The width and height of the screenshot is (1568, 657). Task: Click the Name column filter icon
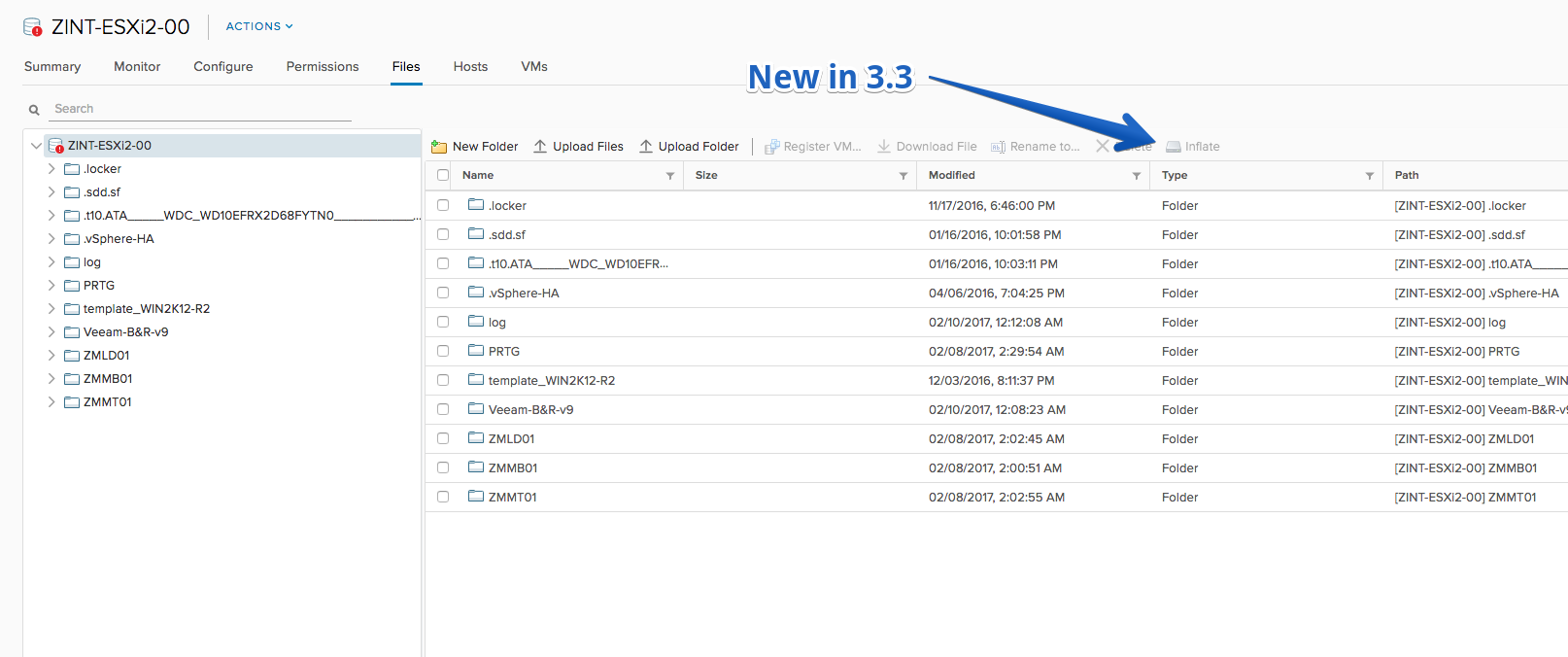coord(670,176)
